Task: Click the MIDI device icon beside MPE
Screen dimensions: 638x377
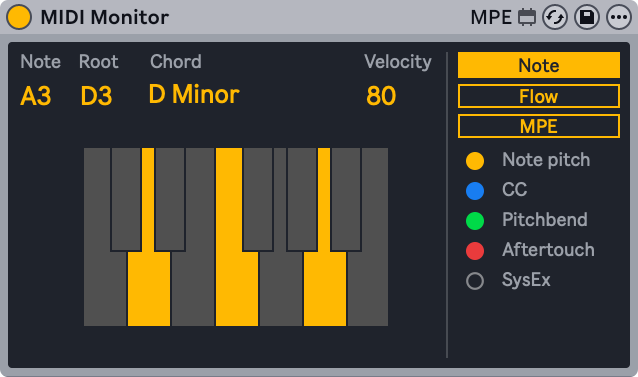Action: pos(527,17)
